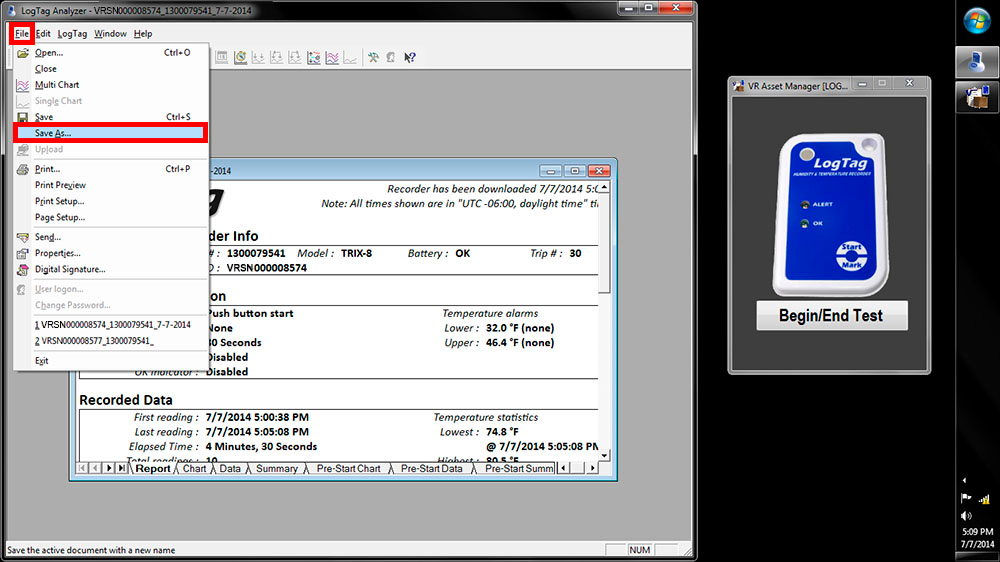Open the LogTag menu
The image size is (1000, 562).
coord(72,34)
